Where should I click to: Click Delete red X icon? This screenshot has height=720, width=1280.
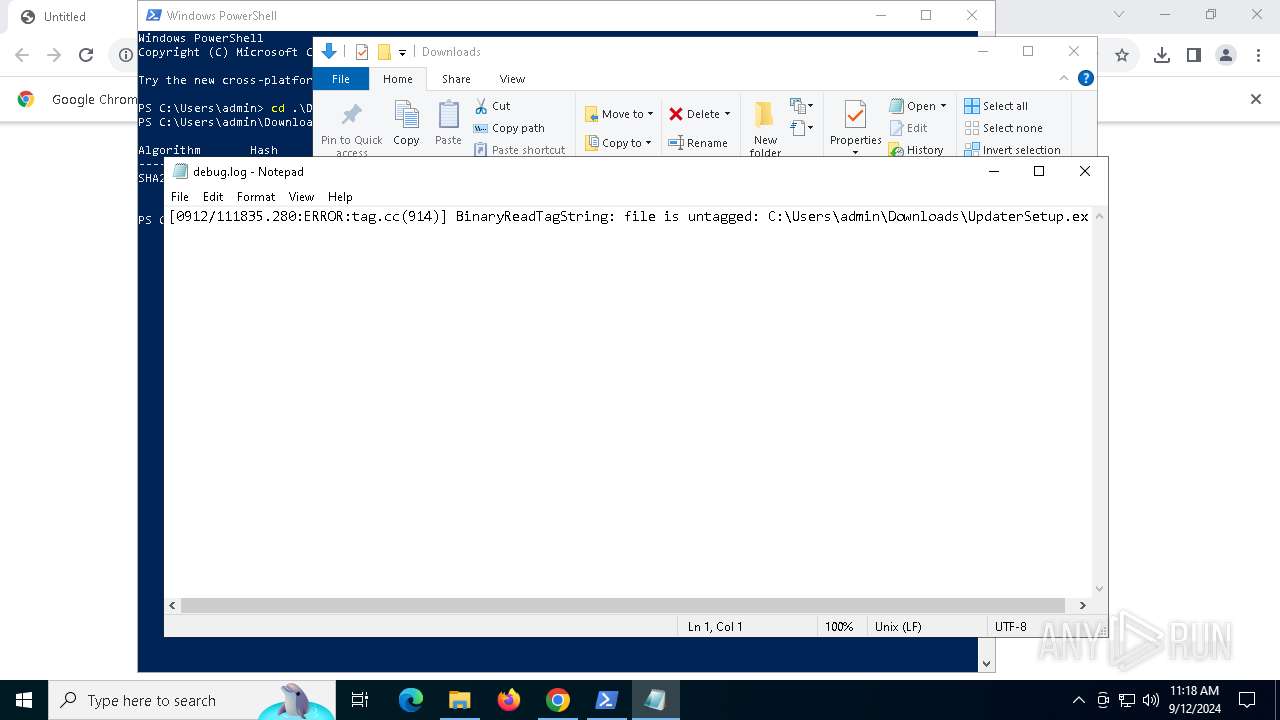[x=676, y=114]
